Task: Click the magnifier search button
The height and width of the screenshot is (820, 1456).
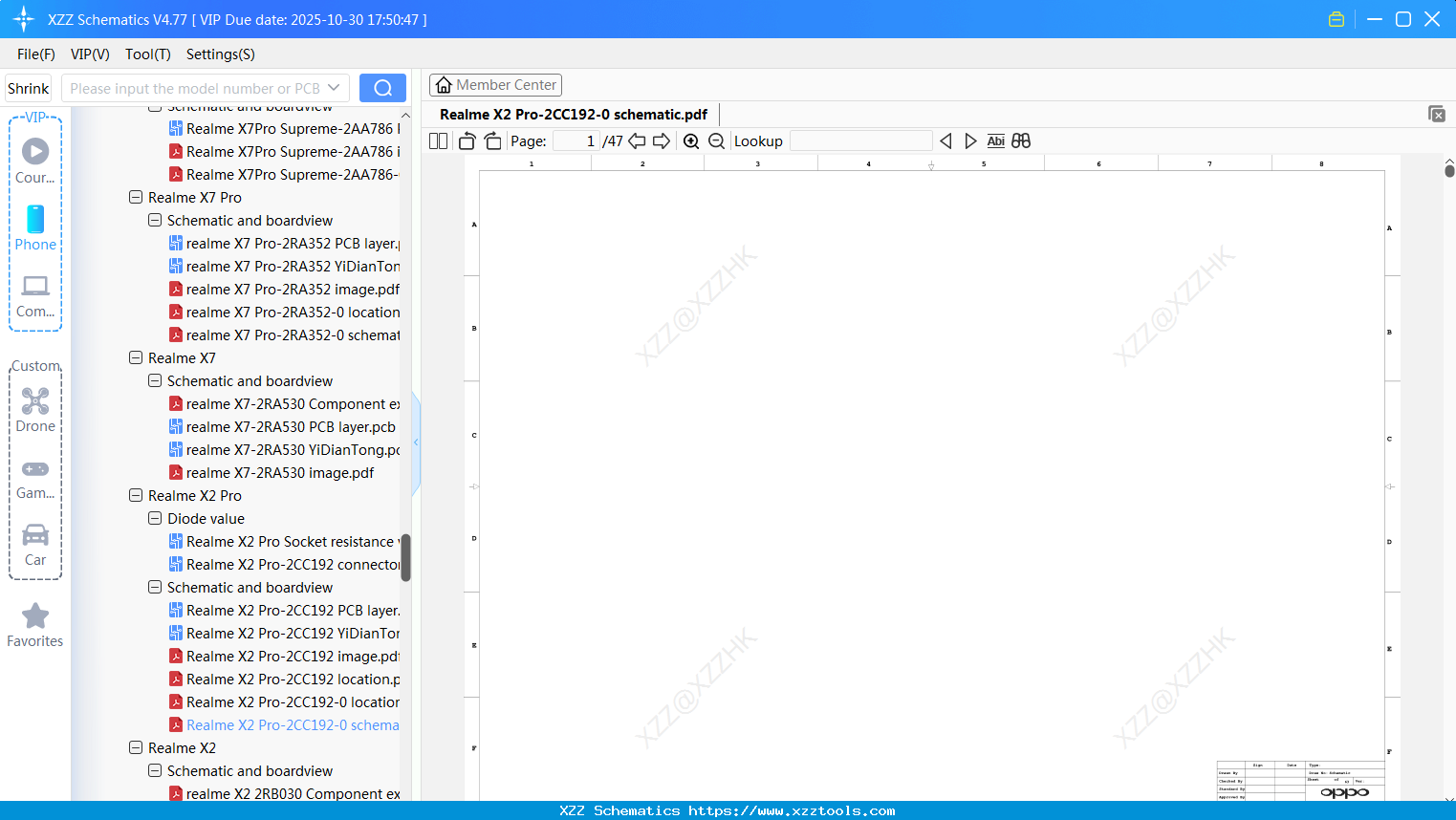Action: point(382,88)
